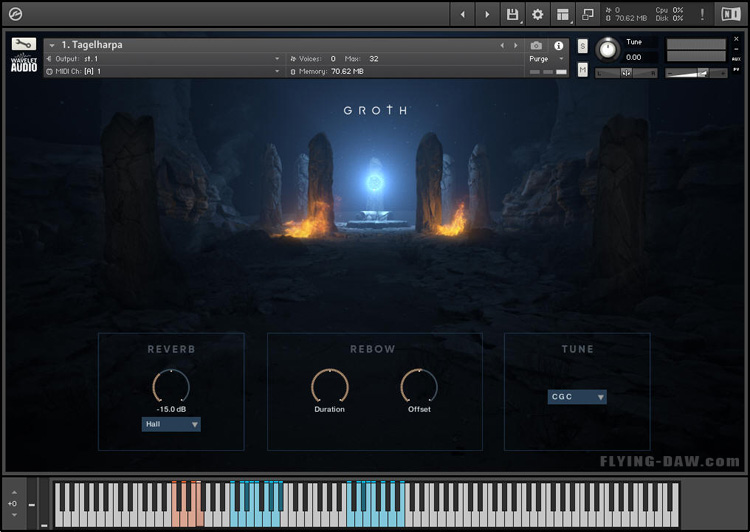Viewport: 750px width, 532px height.
Task: Select previous instrument with left arrow near camera
Action: (502, 45)
